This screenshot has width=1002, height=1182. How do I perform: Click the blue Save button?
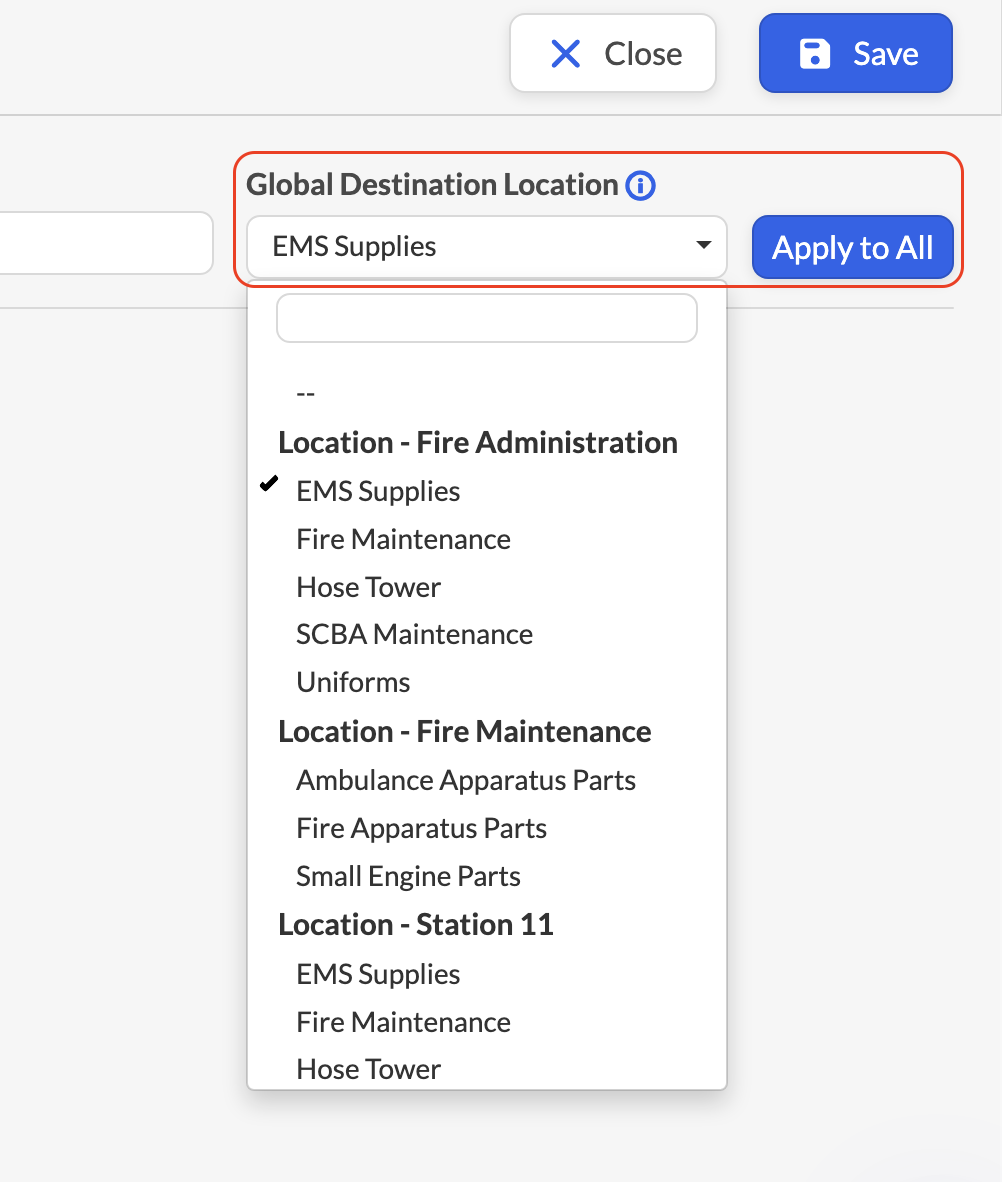click(856, 54)
